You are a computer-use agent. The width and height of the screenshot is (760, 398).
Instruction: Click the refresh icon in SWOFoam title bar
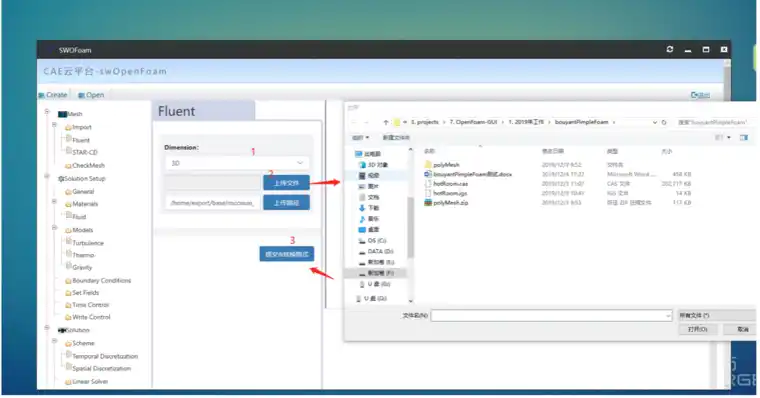coord(669,49)
